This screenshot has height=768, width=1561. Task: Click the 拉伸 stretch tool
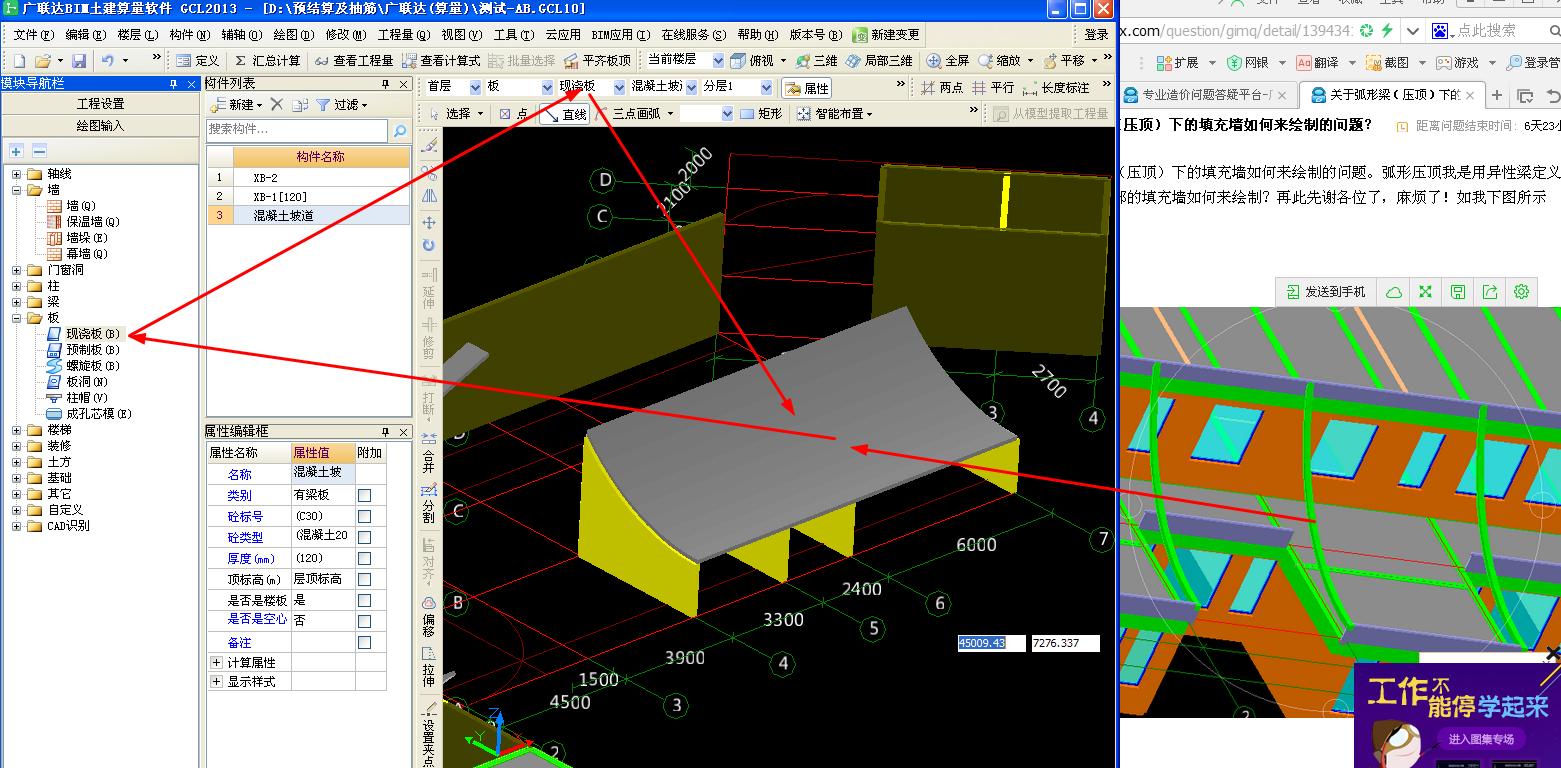429,668
